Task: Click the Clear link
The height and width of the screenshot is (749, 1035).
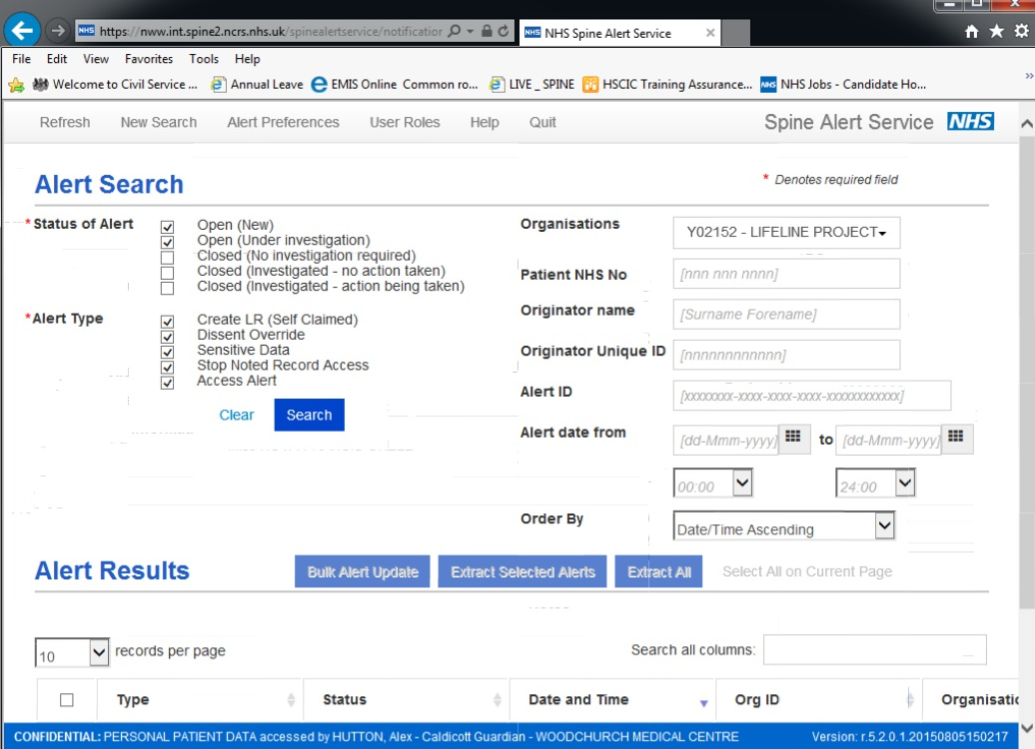Action: coord(236,415)
